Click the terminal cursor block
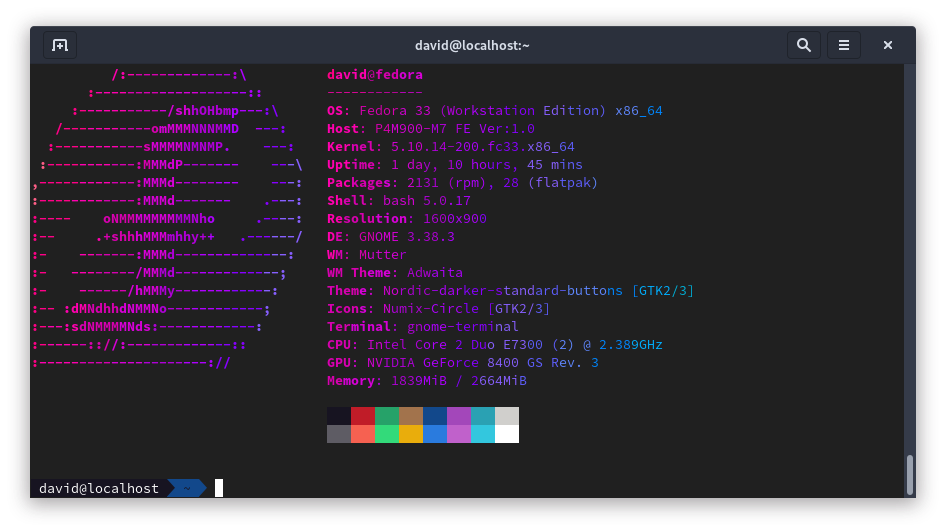This screenshot has height=532, width=946. click(219, 488)
